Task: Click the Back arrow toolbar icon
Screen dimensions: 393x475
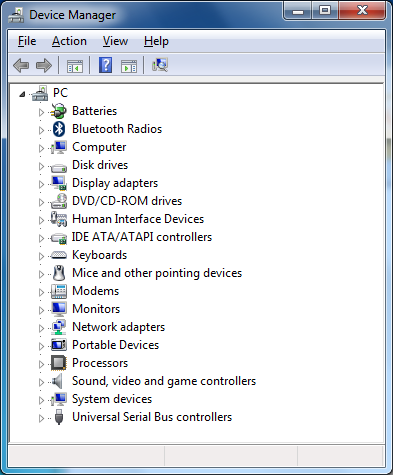Action: [21, 65]
